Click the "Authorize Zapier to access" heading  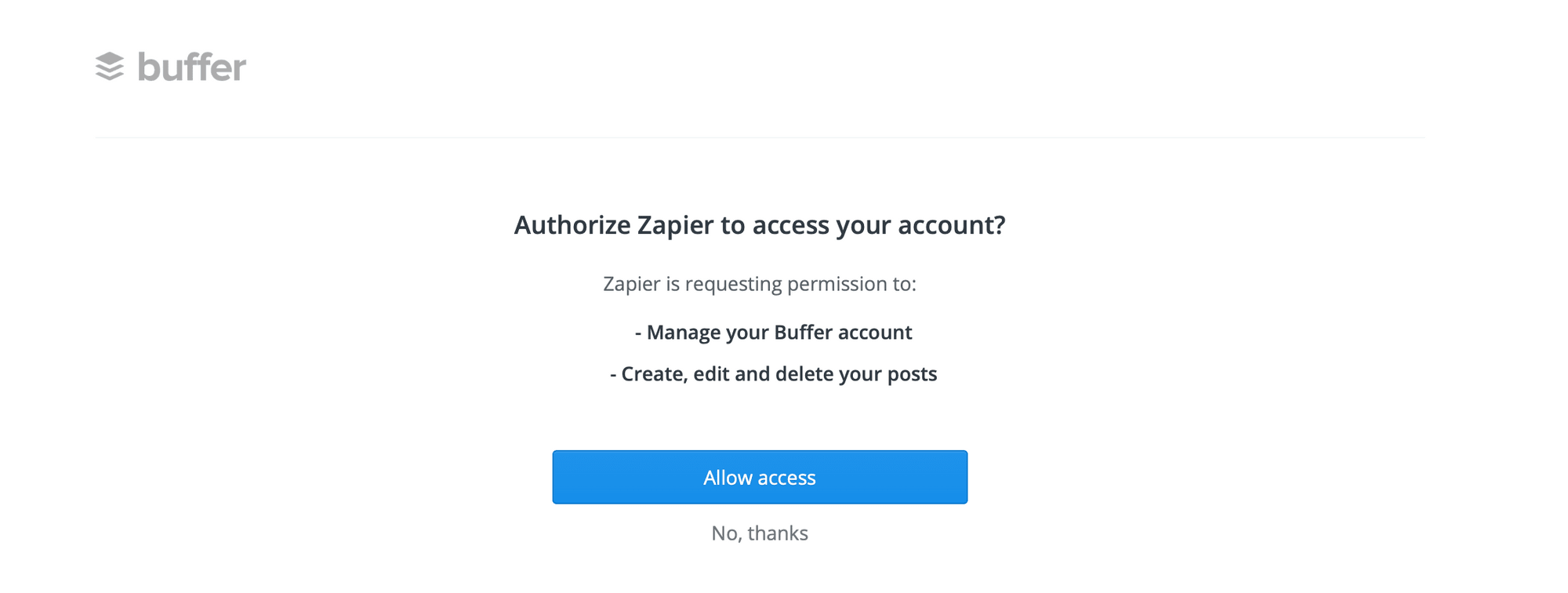(x=759, y=225)
